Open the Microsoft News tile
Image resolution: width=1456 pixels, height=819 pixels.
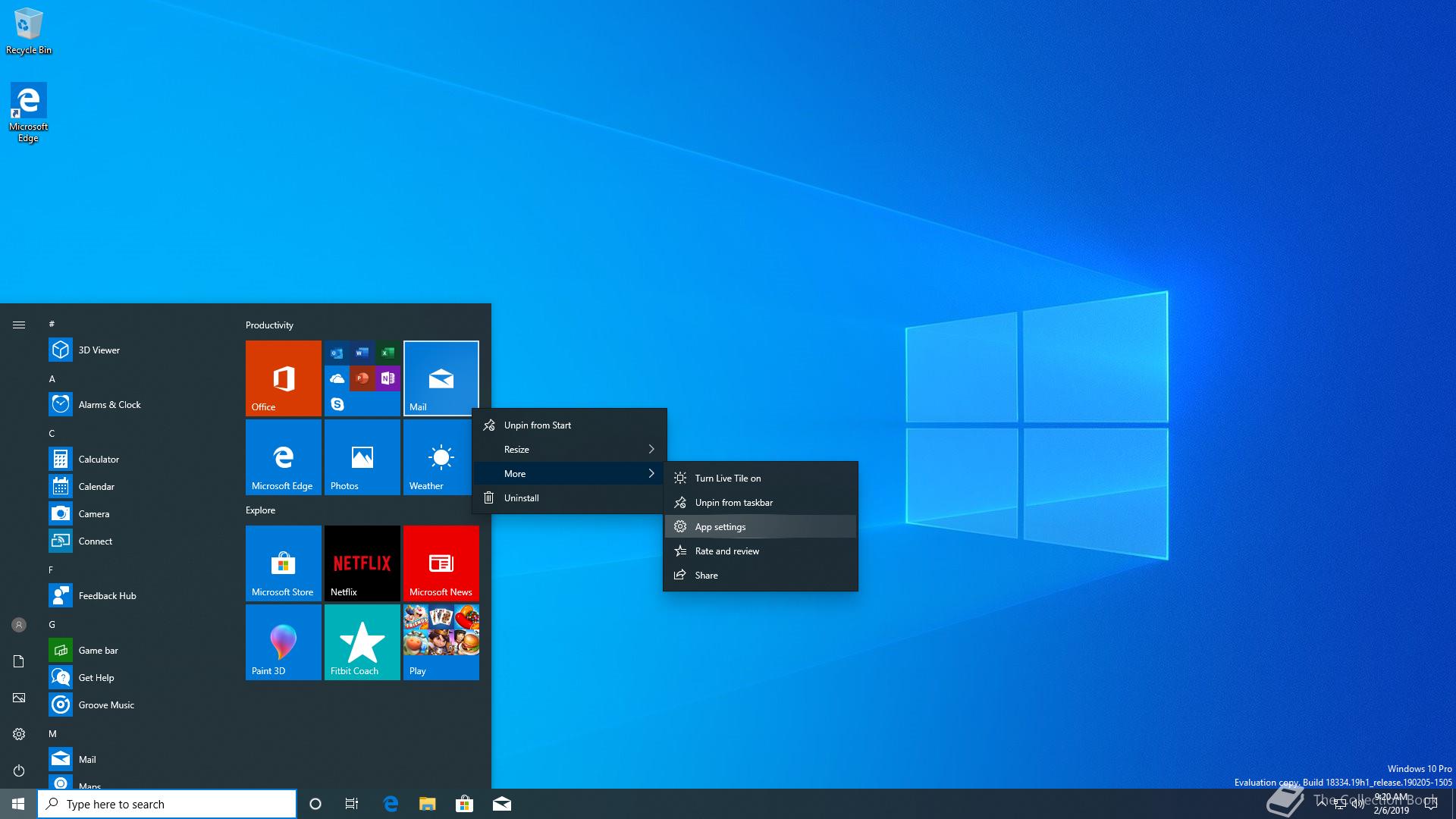pyautogui.click(x=441, y=563)
